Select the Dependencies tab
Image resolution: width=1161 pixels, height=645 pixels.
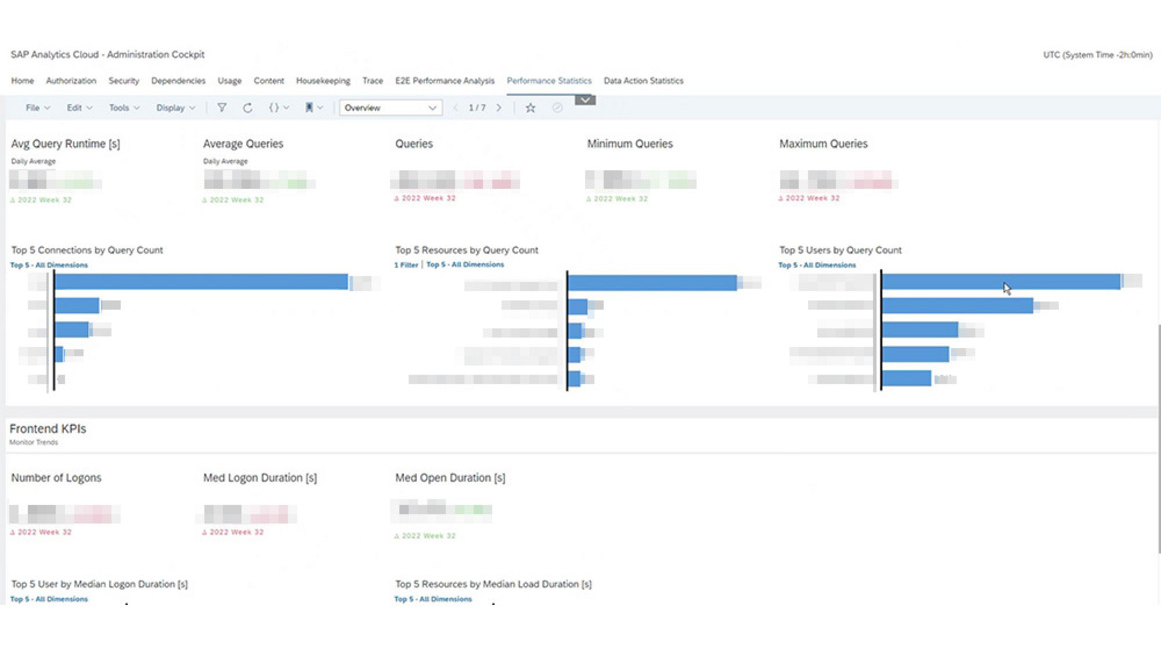click(178, 81)
